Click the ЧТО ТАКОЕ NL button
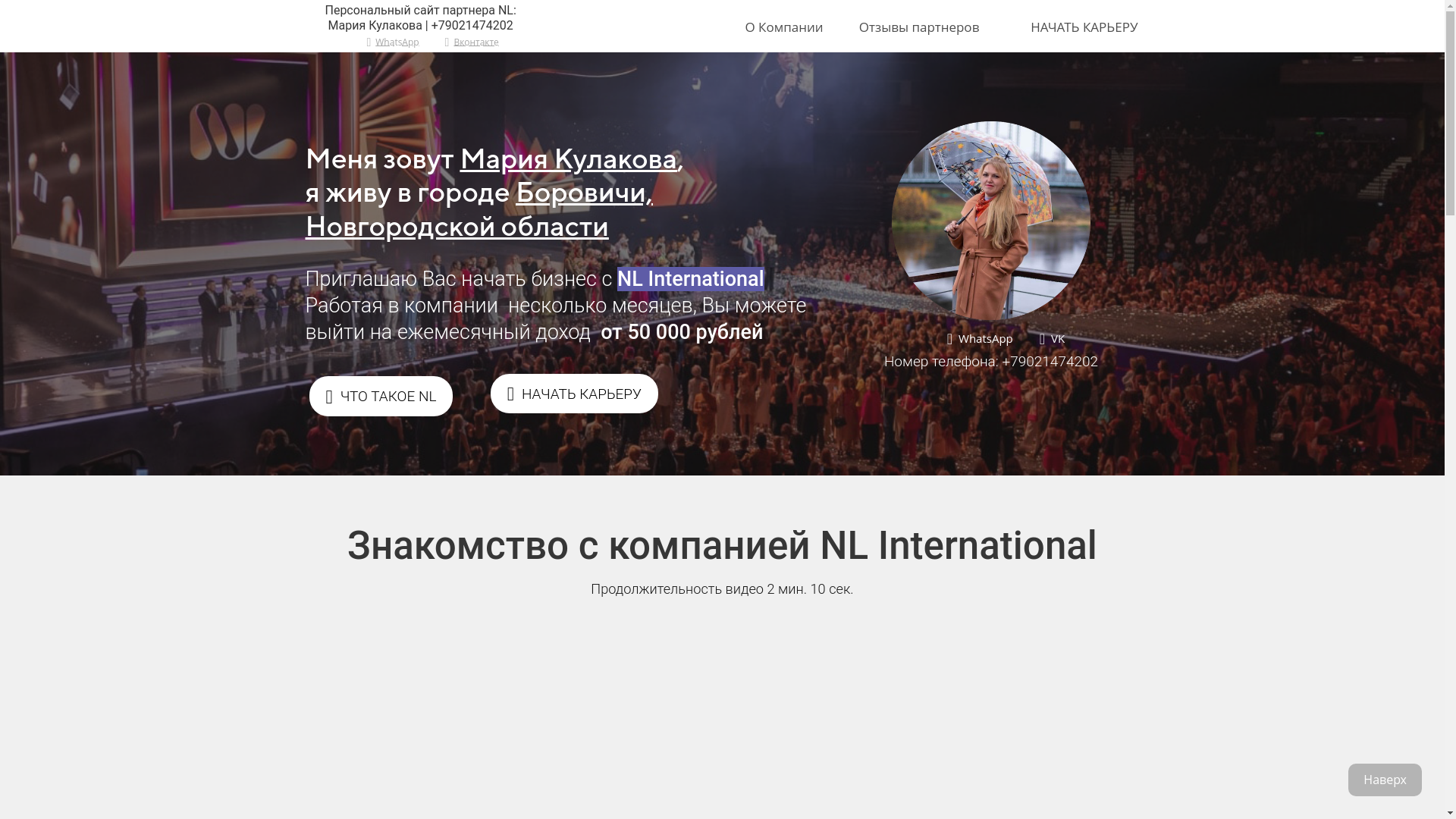 point(381,396)
